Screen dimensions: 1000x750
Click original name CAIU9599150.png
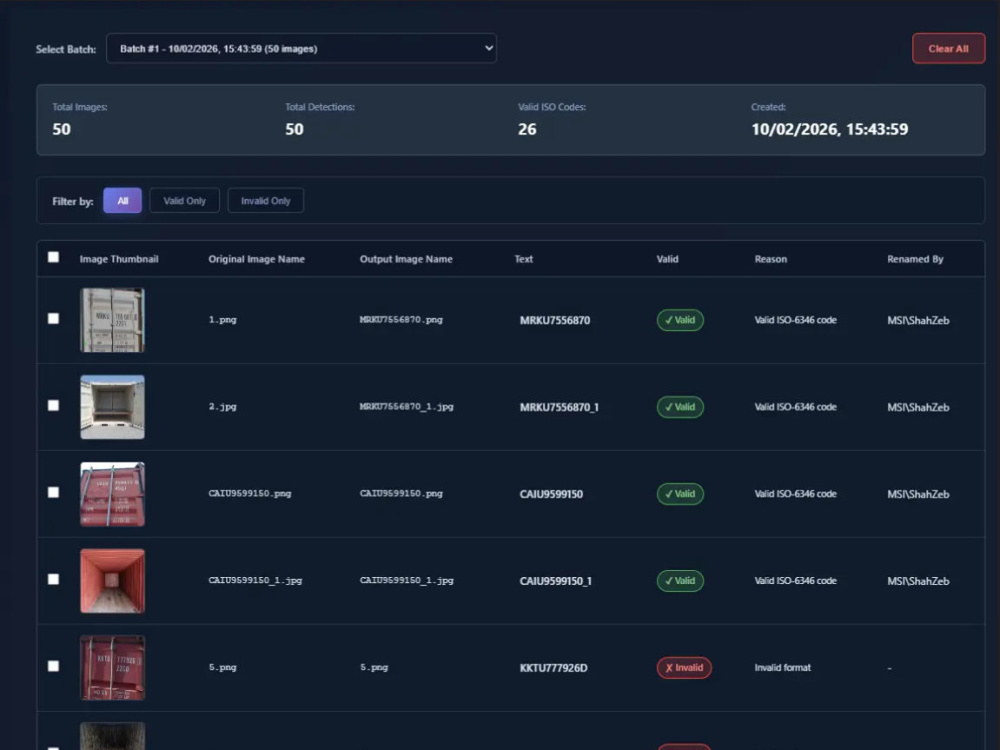tap(250, 493)
